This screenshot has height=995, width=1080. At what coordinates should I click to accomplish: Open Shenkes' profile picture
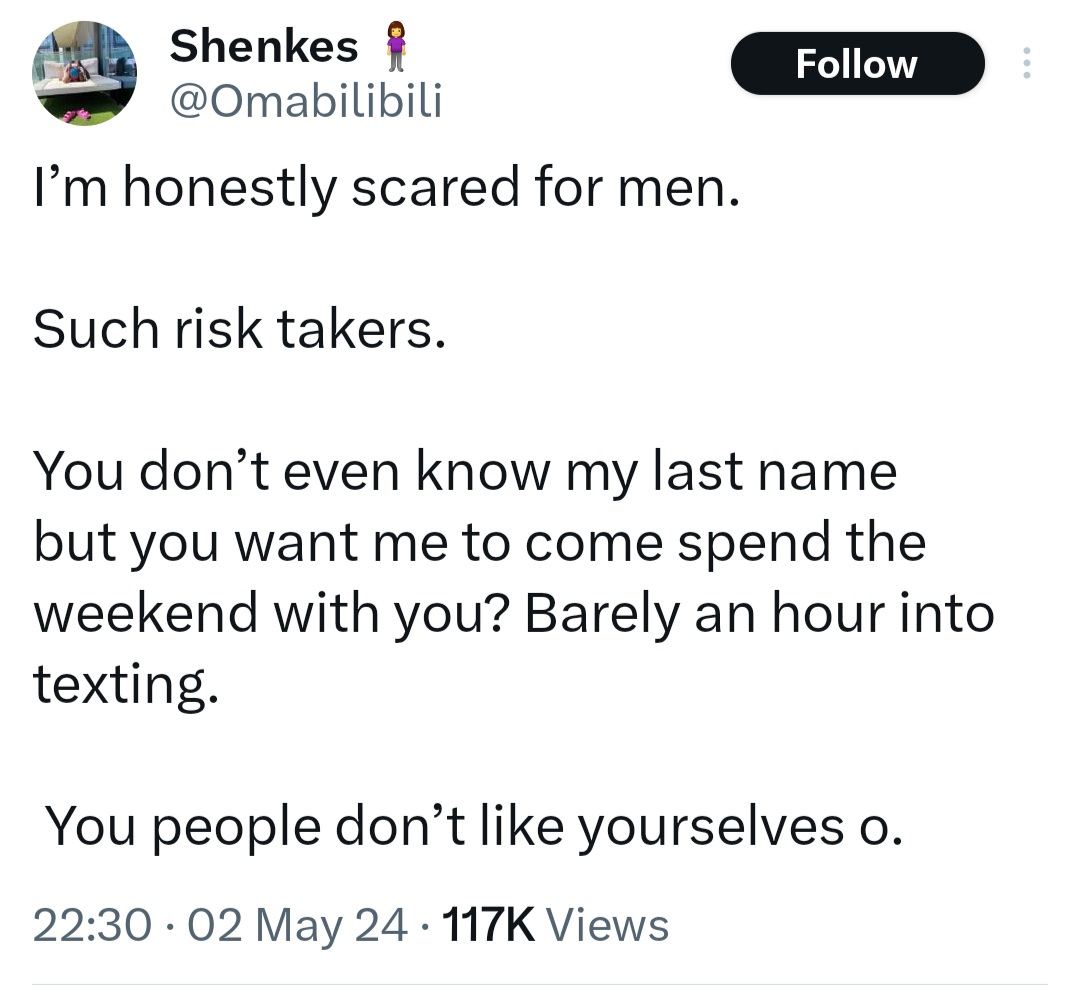pyautogui.click(x=84, y=75)
